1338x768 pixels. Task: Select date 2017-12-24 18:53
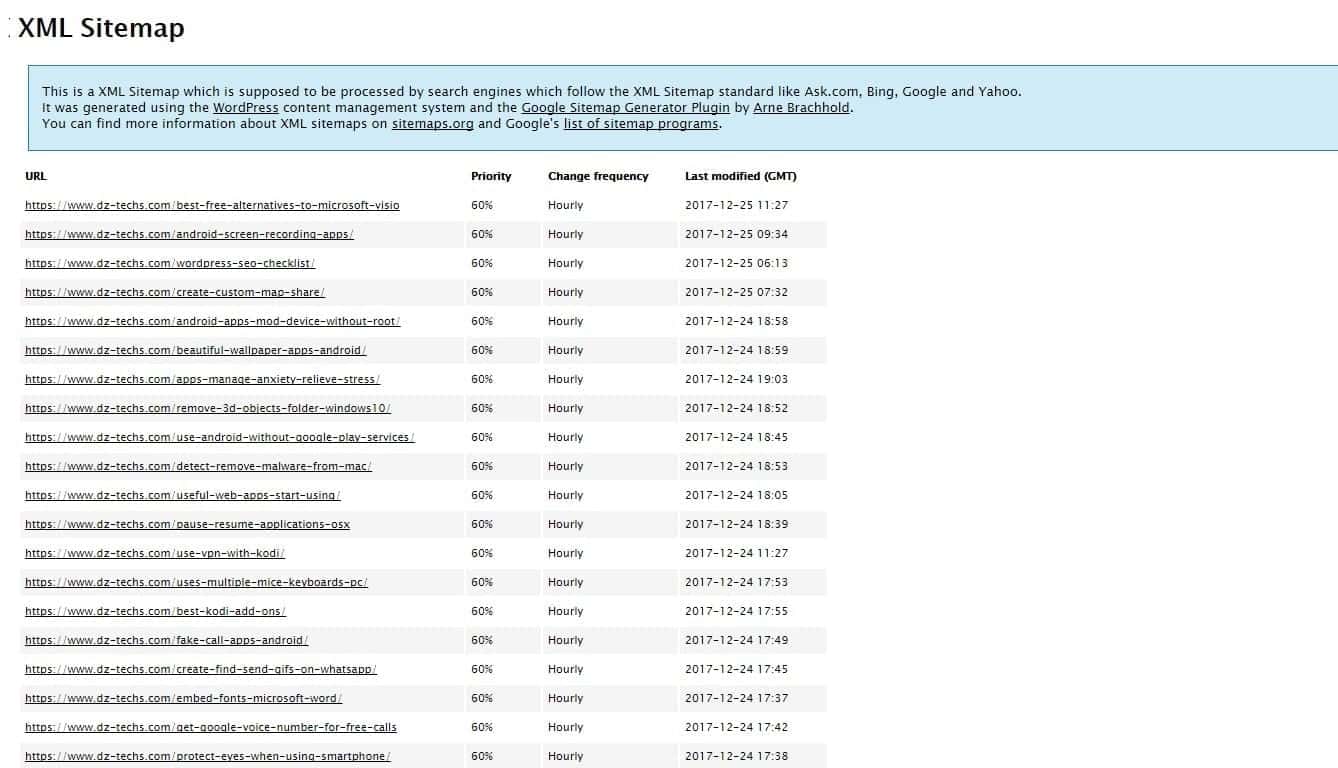point(736,466)
